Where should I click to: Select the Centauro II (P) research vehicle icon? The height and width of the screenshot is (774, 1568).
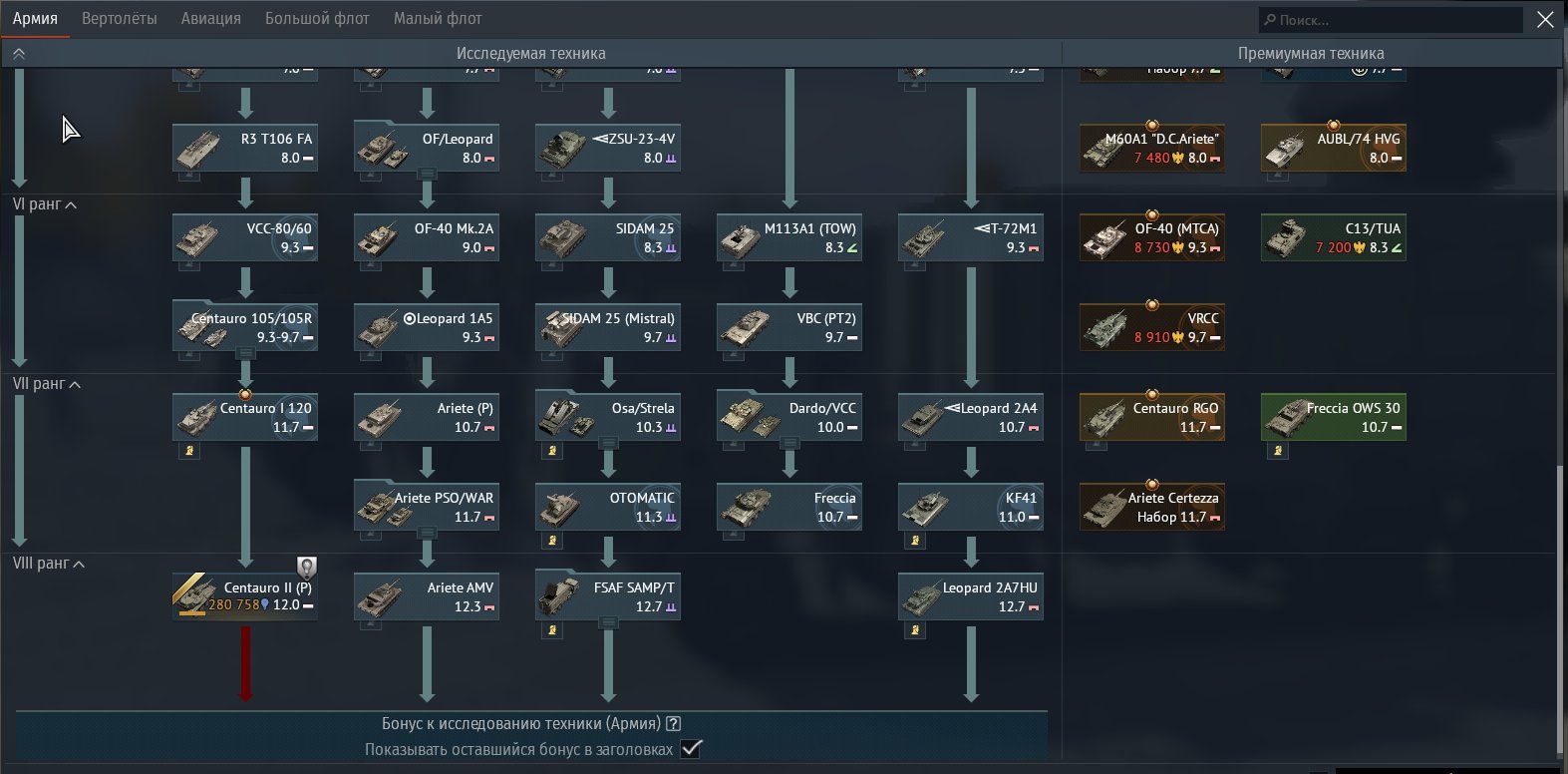pyautogui.click(x=196, y=595)
